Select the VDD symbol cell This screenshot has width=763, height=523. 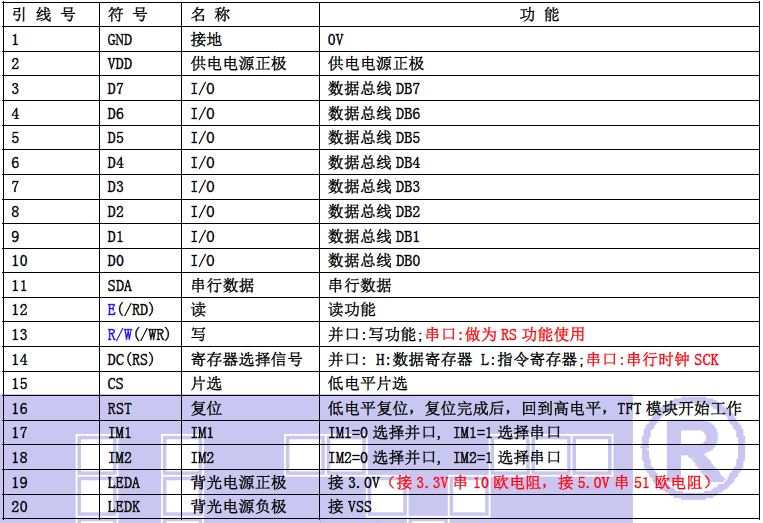pos(119,64)
